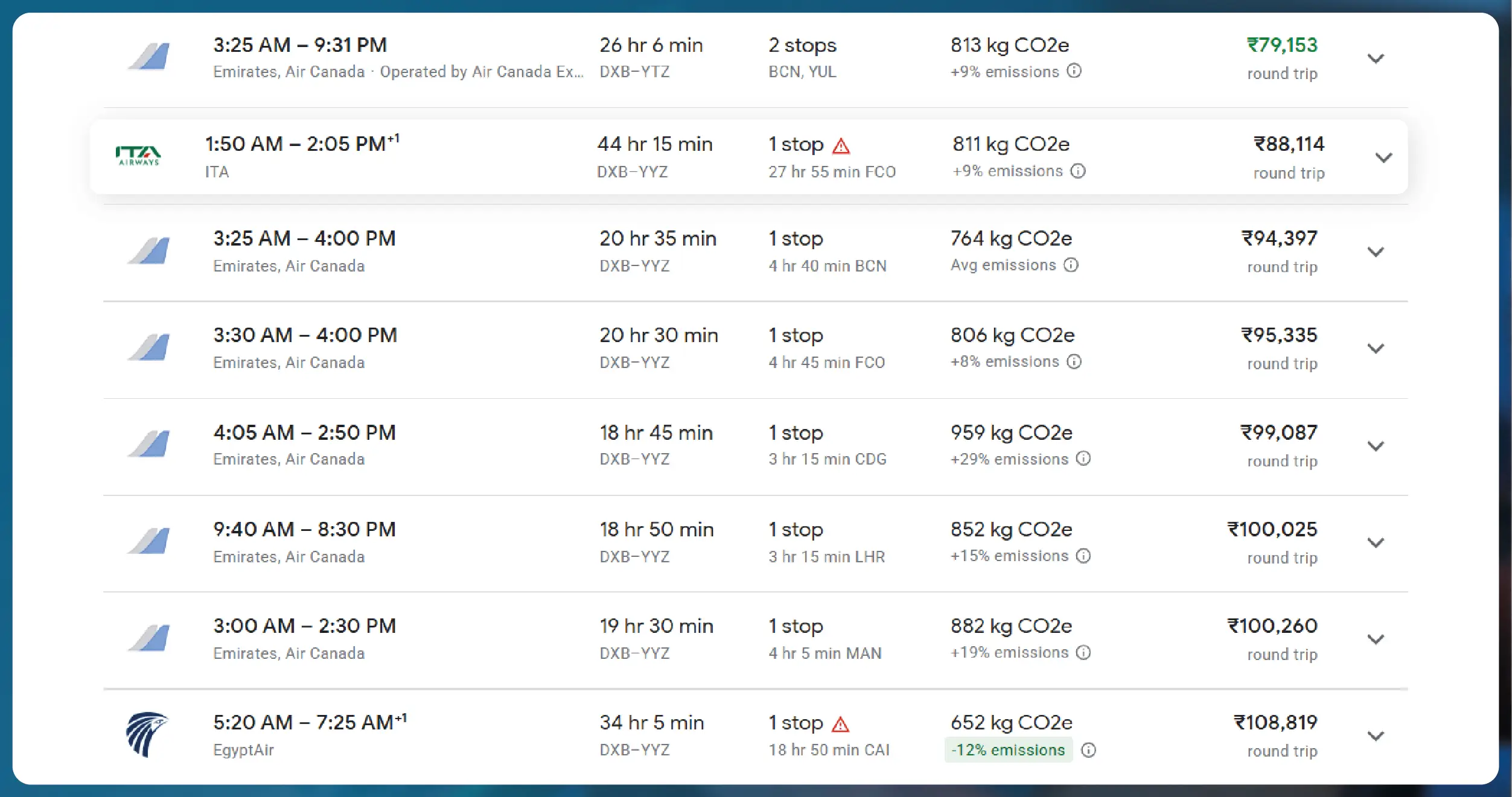The image size is (1512, 797).
Task: Click the green -12% emissions badge
Action: point(1008,750)
